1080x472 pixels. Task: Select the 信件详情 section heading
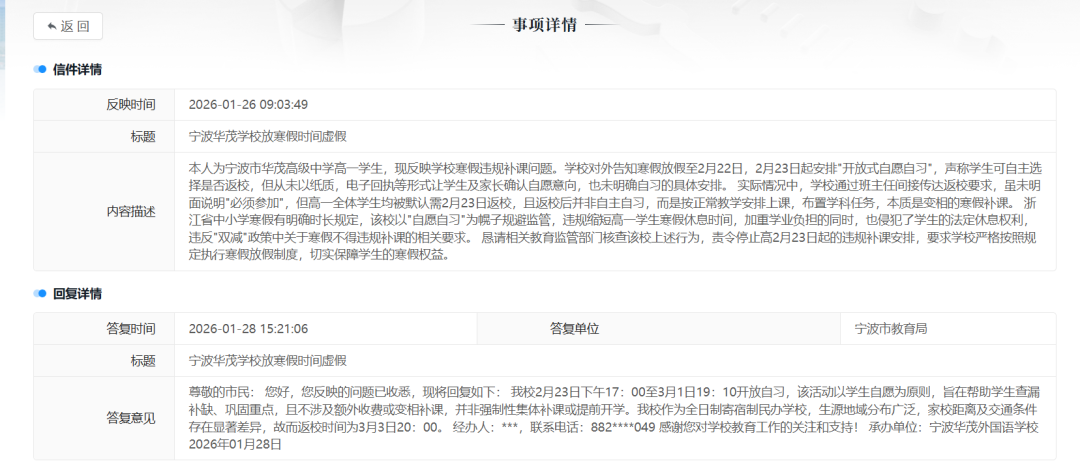pyautogui.click(x=77, y=70)
